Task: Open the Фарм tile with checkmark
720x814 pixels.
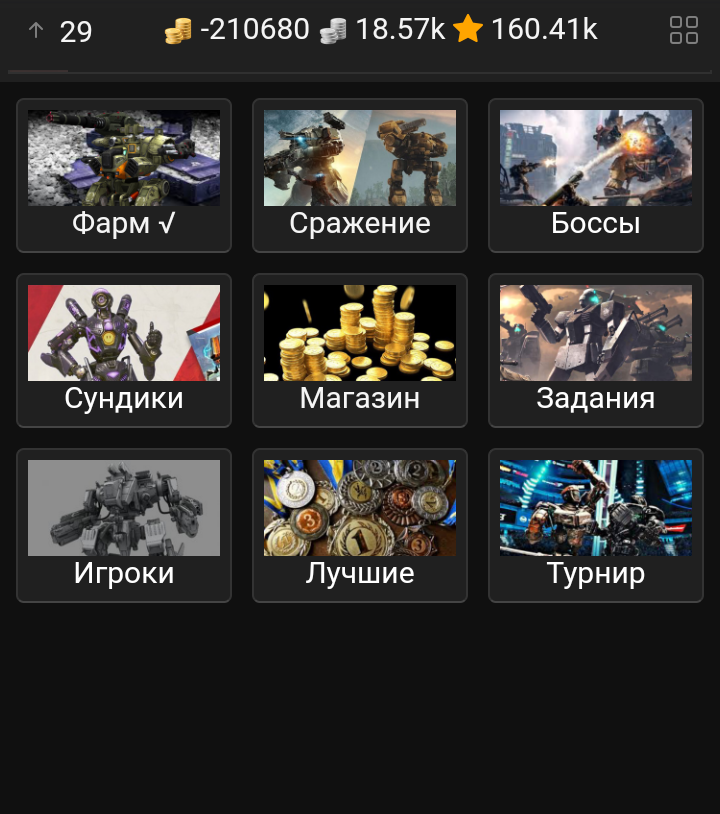Action: [x=124, y=175]
